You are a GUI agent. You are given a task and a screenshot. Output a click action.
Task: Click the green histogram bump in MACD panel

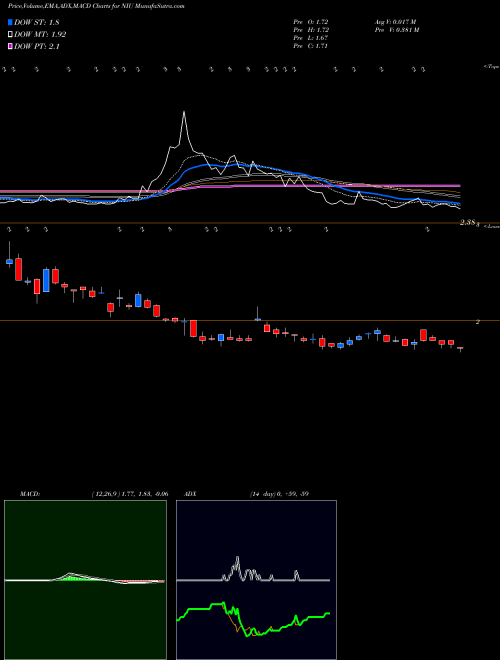[69, 578]
